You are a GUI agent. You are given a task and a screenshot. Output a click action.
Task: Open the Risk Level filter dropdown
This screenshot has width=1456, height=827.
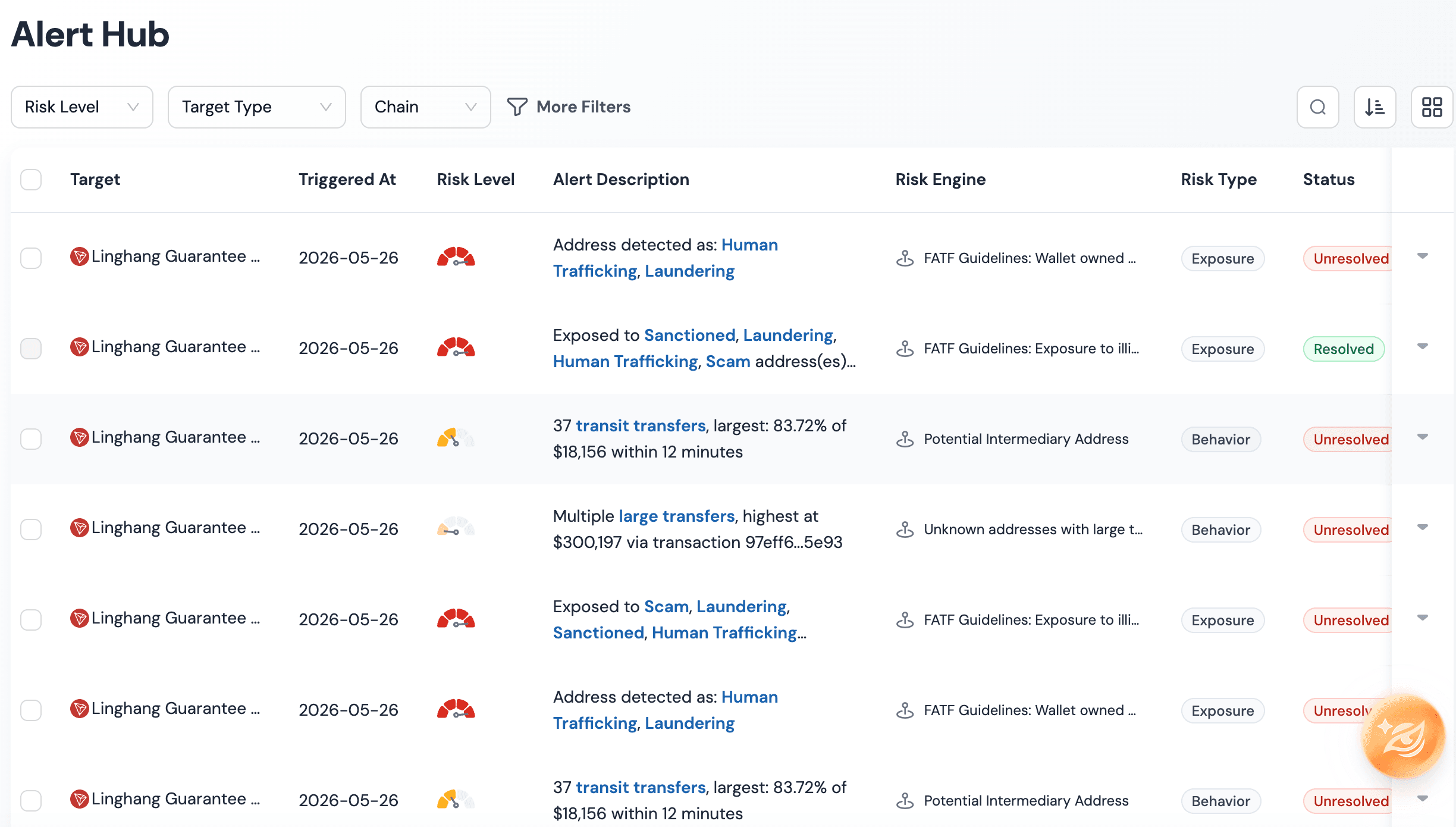[82, 107]
